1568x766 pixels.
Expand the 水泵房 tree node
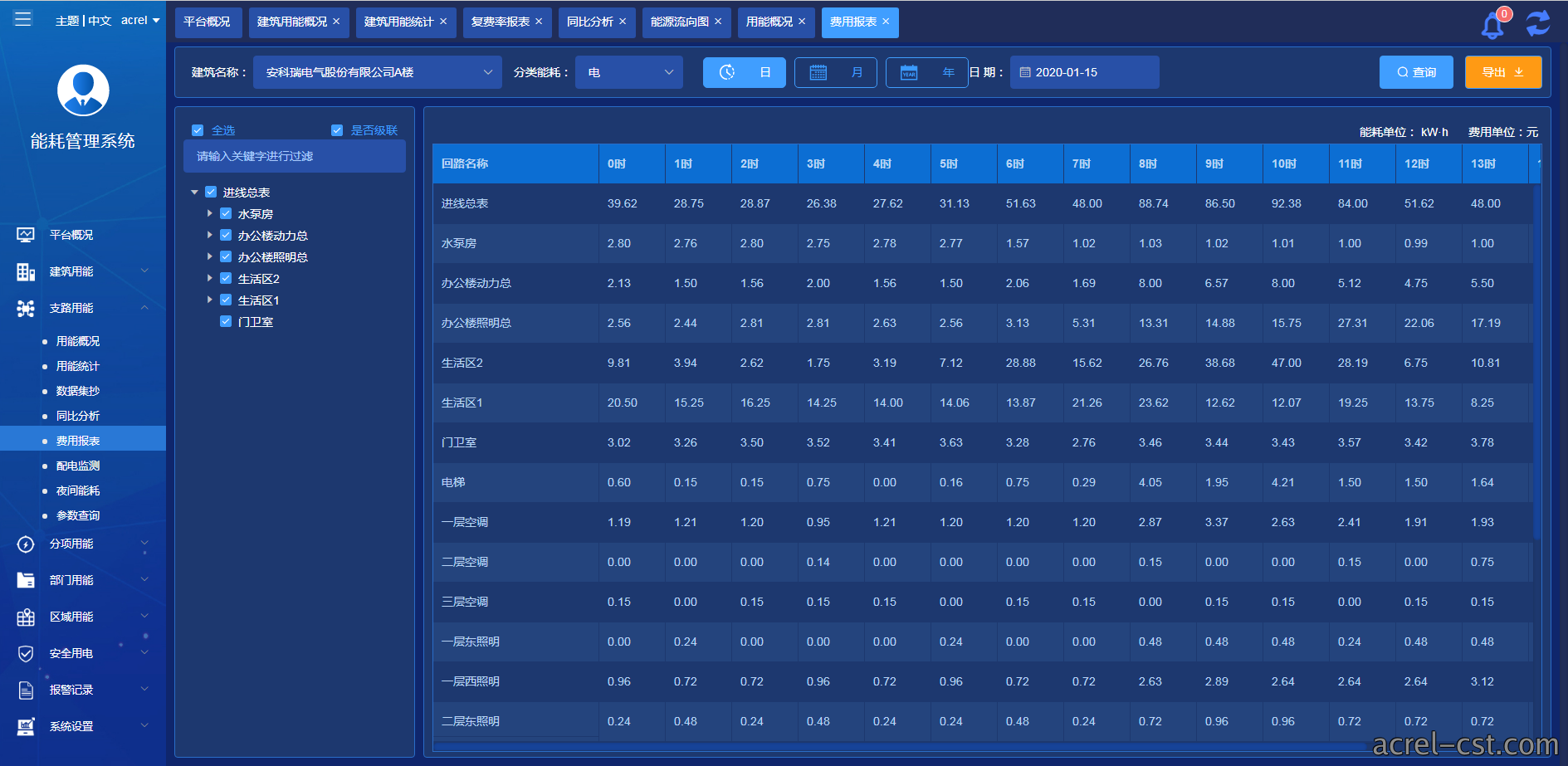point(210,213)
